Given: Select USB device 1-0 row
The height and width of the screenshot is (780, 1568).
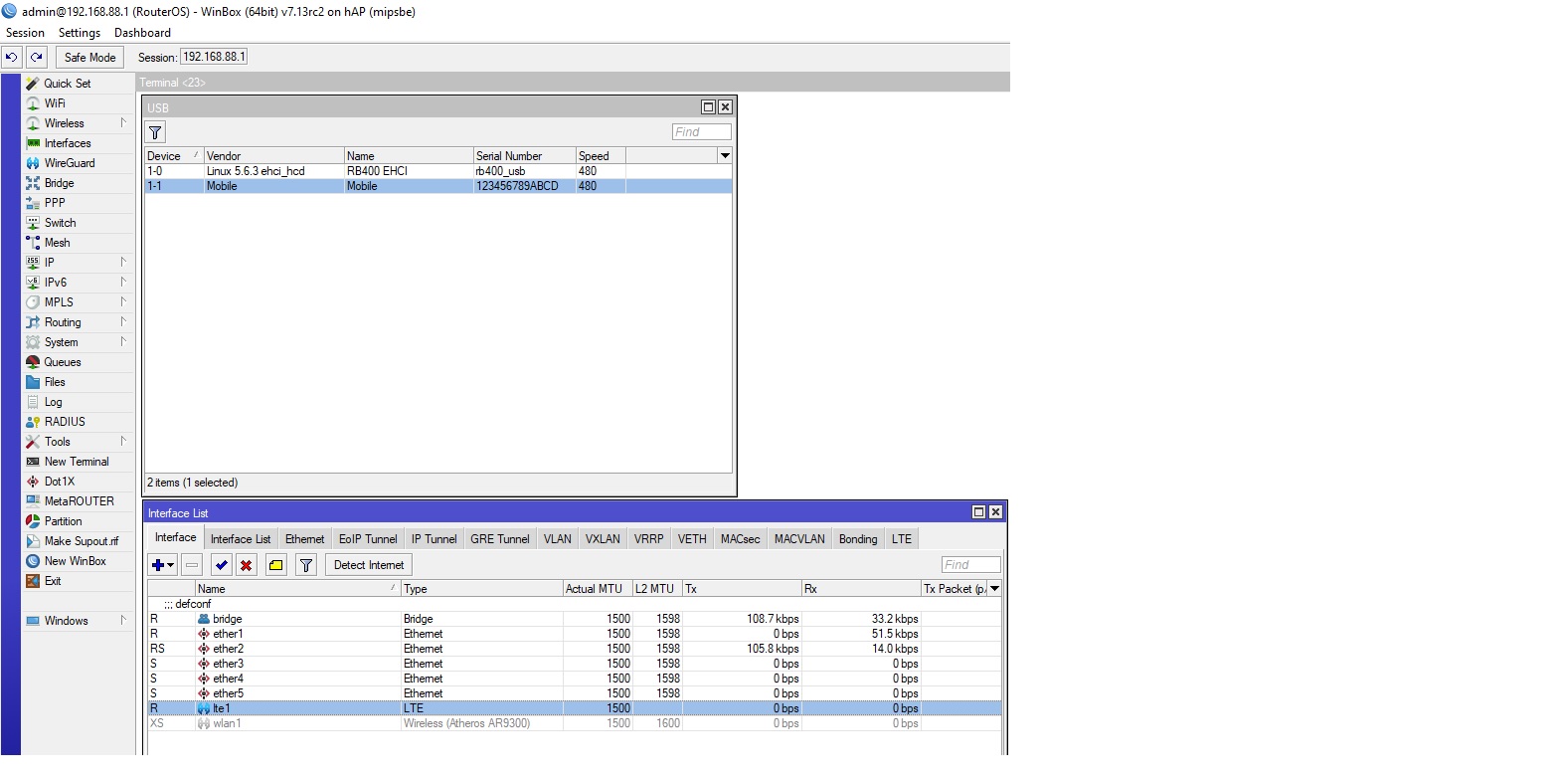Looking at the screenshot, I should 438,171.
